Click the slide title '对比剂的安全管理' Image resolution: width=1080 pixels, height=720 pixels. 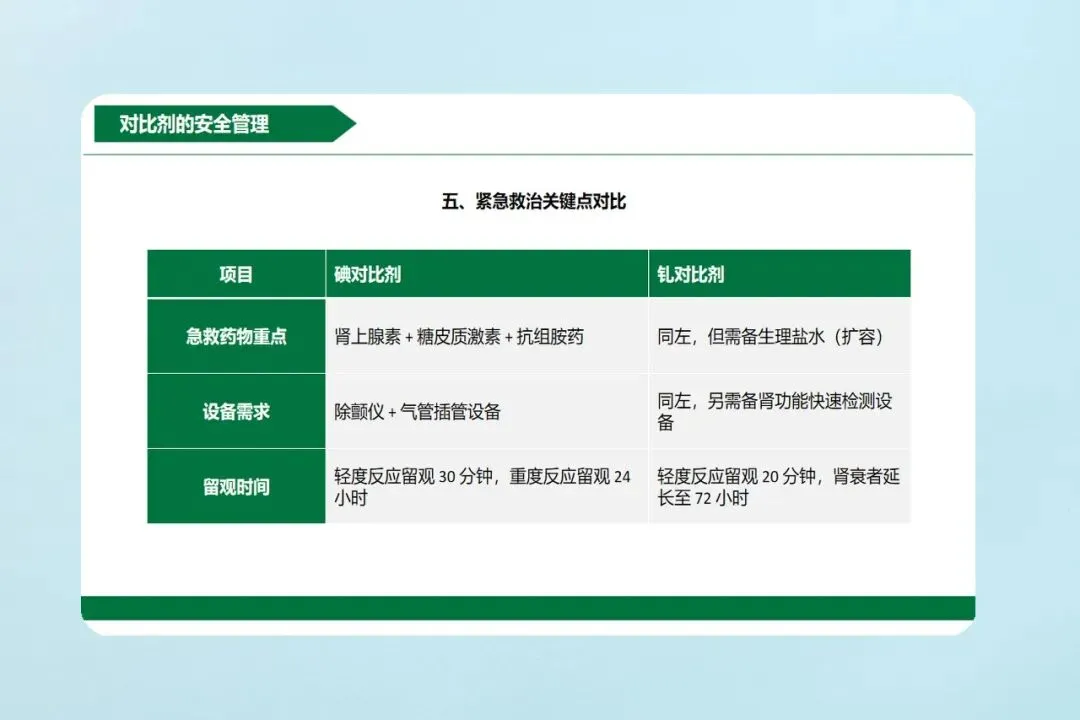click(194, 124)
